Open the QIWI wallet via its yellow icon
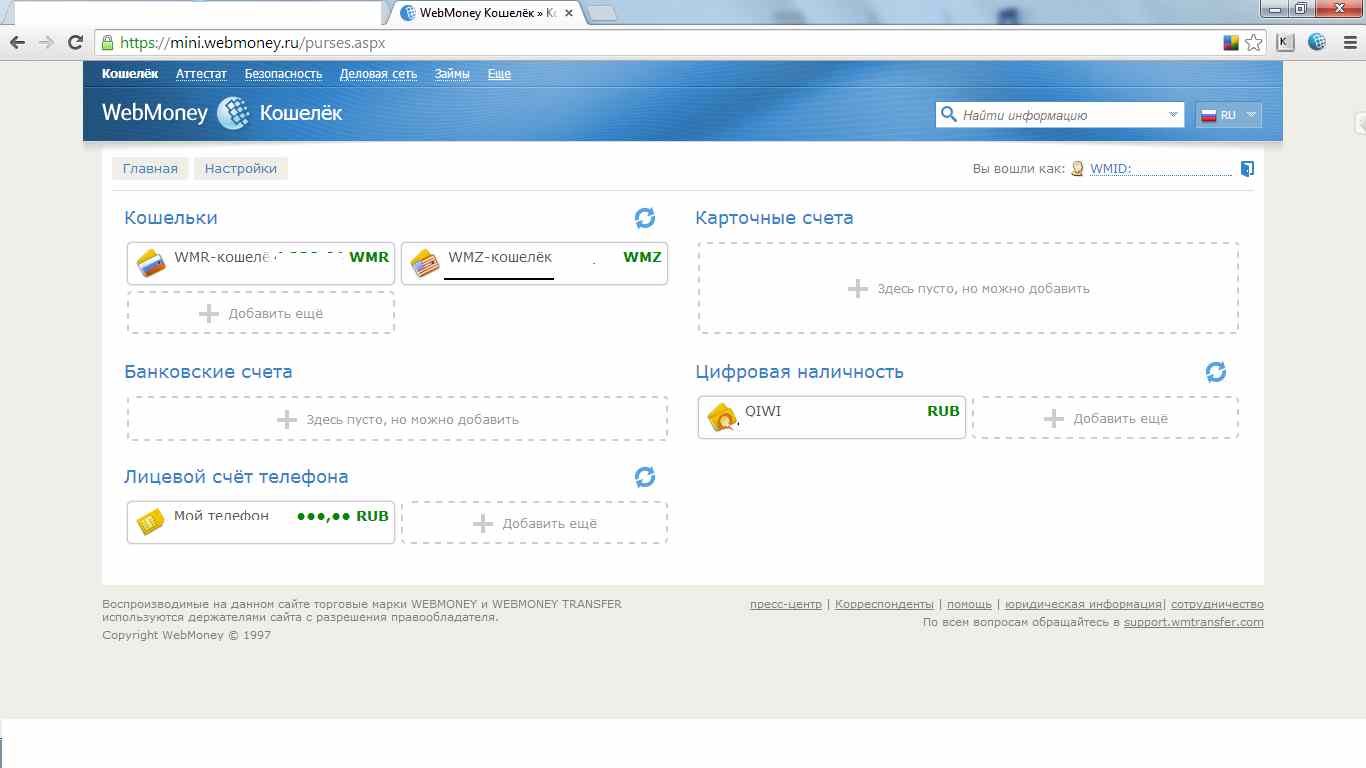 pos(719,416)
